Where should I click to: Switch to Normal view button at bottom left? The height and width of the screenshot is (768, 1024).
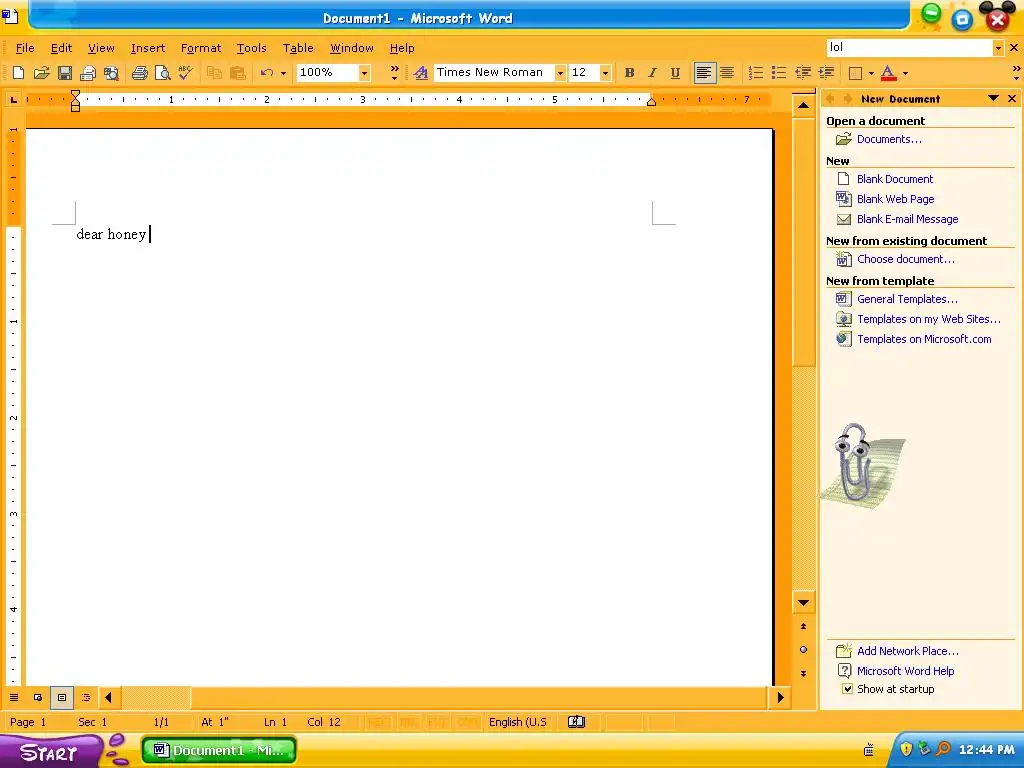[14, 697]
